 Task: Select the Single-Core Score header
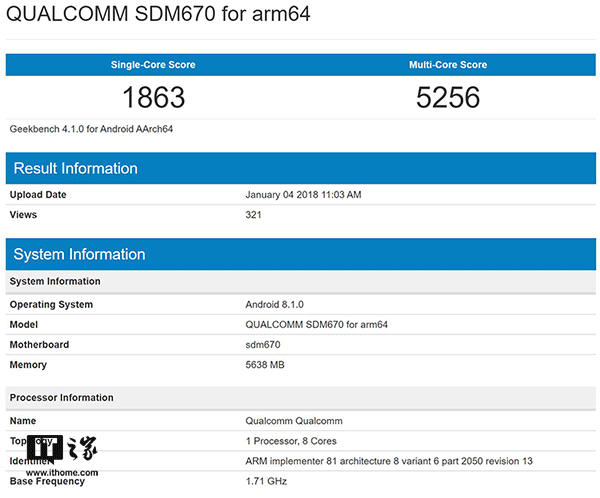[x=153, y=65]
